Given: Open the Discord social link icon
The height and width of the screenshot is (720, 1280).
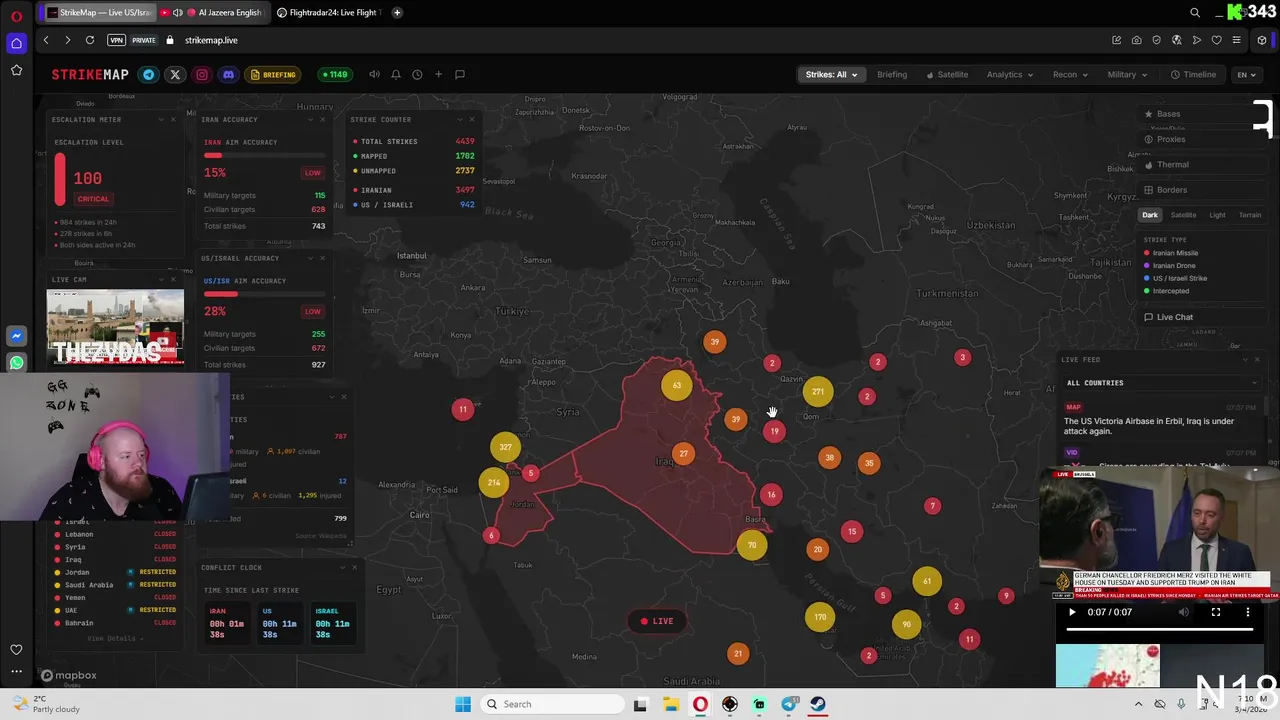Looking at the screenshot, I should tap(228, 74).
